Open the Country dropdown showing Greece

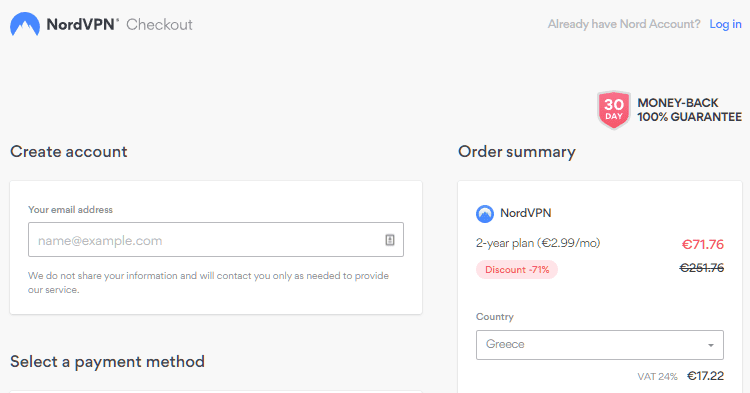pyautogui.click(x=599, y=345)
